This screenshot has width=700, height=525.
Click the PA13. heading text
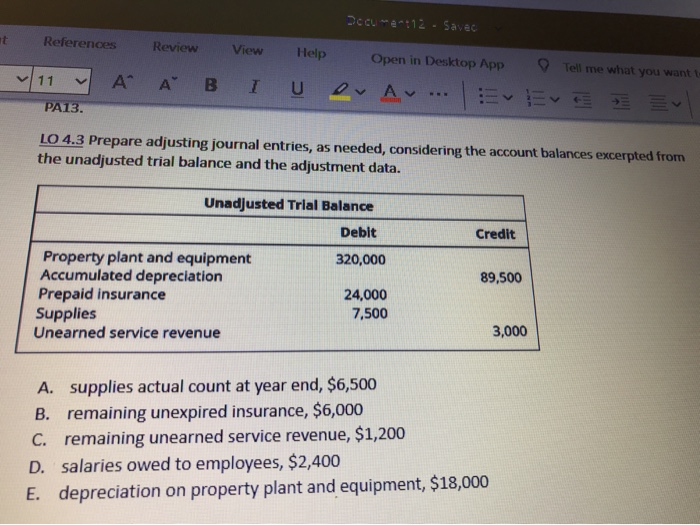pyautogui.click(x=64, y=108)
